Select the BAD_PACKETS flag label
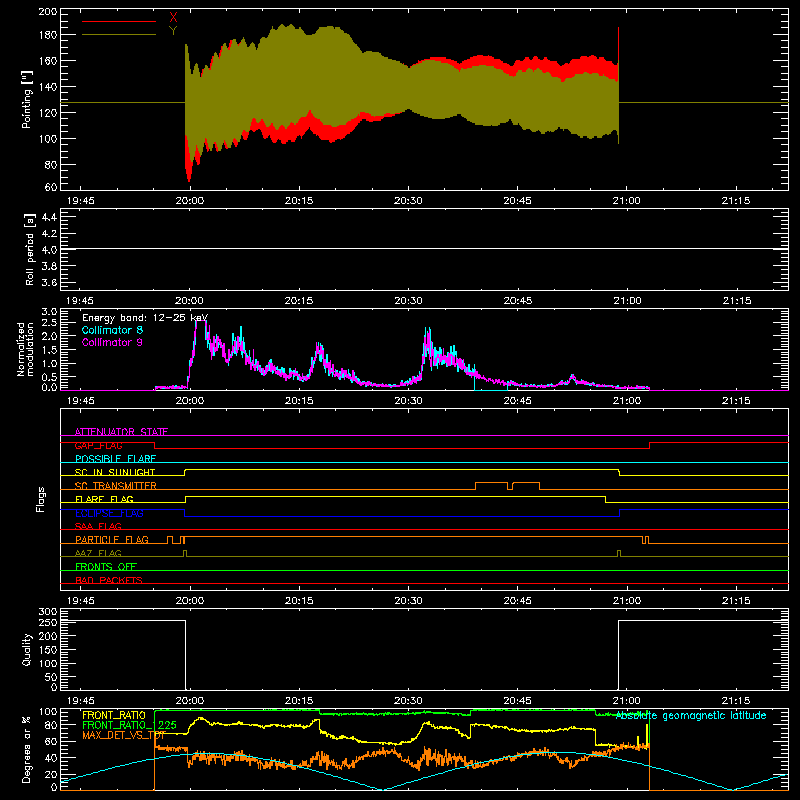This screenshot has height=800, width=800. click(109, 580)
